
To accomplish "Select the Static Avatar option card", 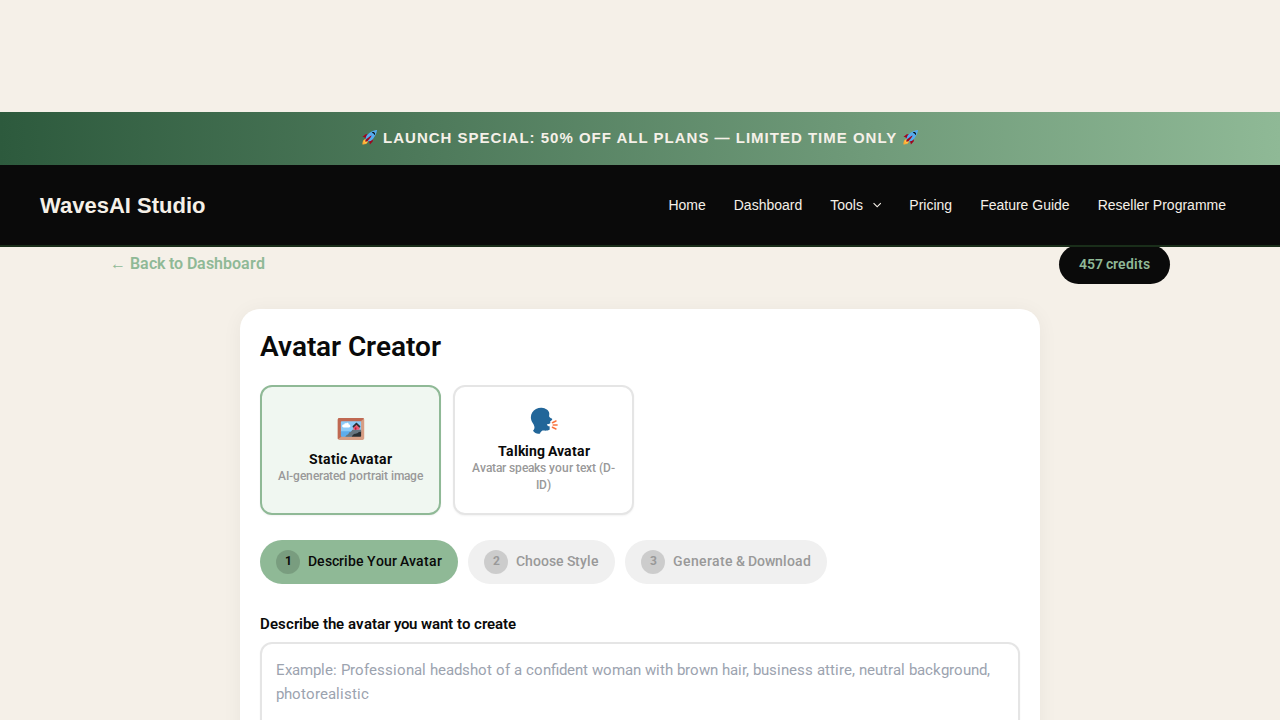I will 350,450.
